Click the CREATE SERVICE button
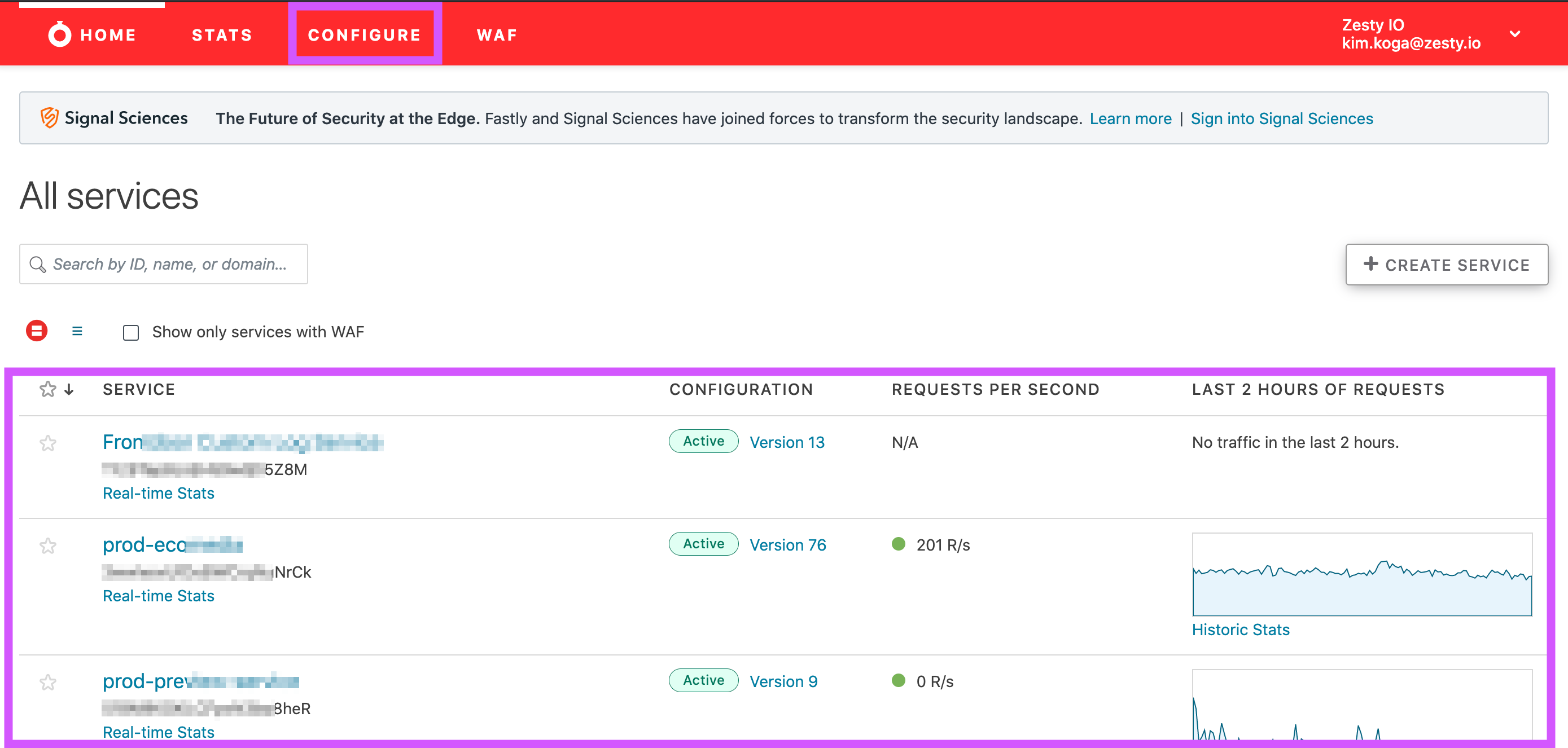This screenshot has height=748, width=1568. pos(1446,265)
